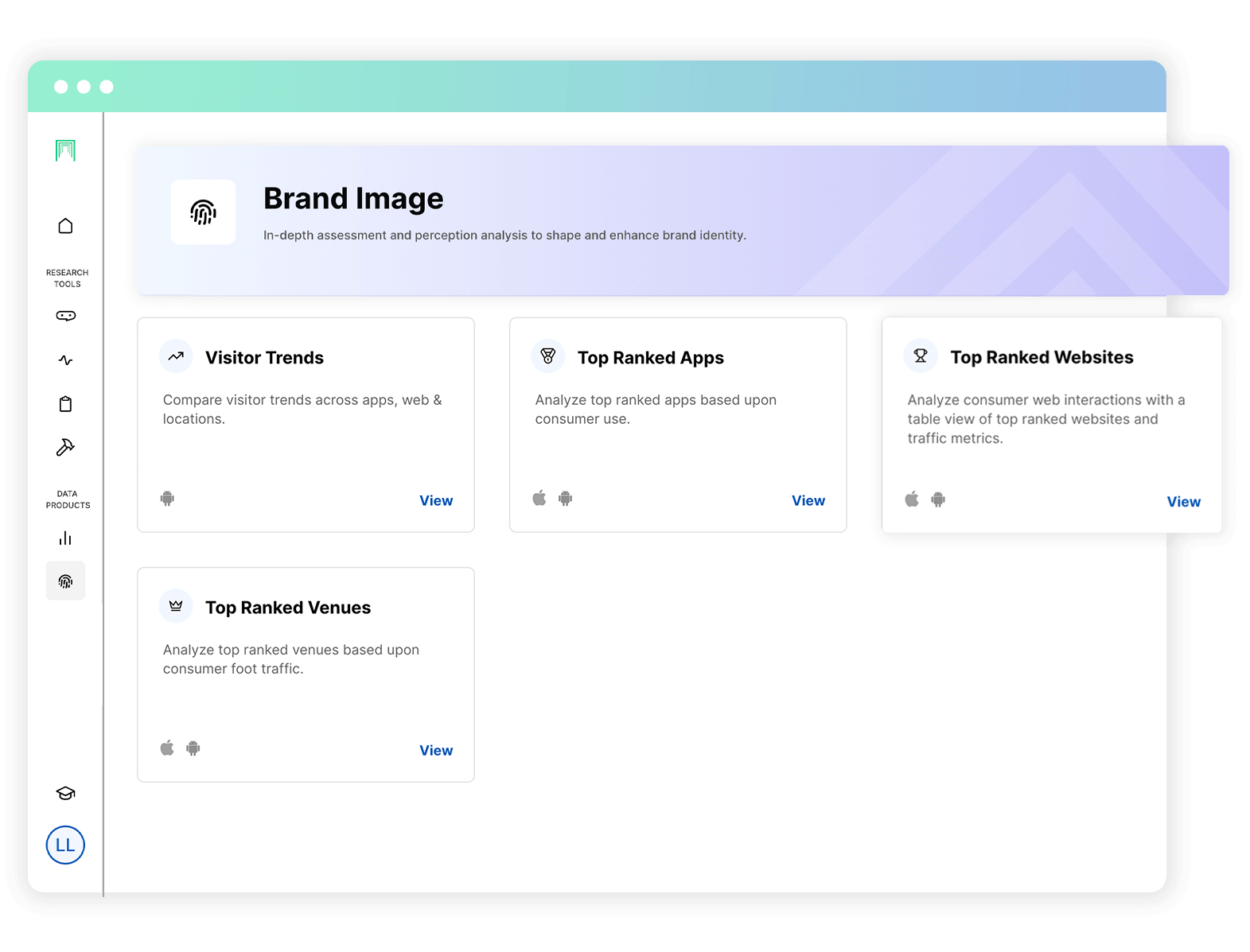Open the graduation cap learning icon
The image size is (1250, 952).
pos(65,793)
